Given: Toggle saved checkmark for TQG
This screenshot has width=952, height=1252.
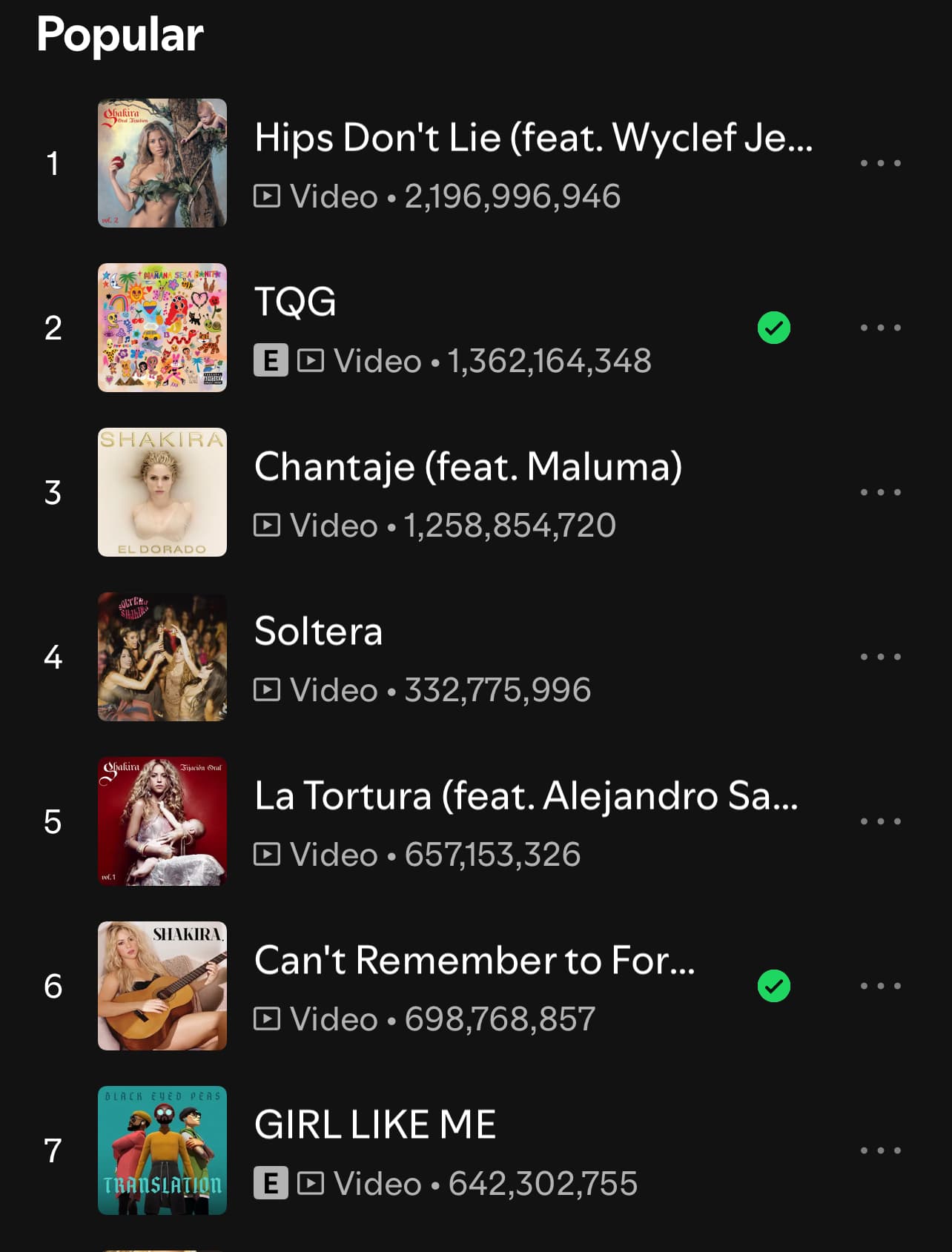Looking at the screenshot, I should pos(774,328).
